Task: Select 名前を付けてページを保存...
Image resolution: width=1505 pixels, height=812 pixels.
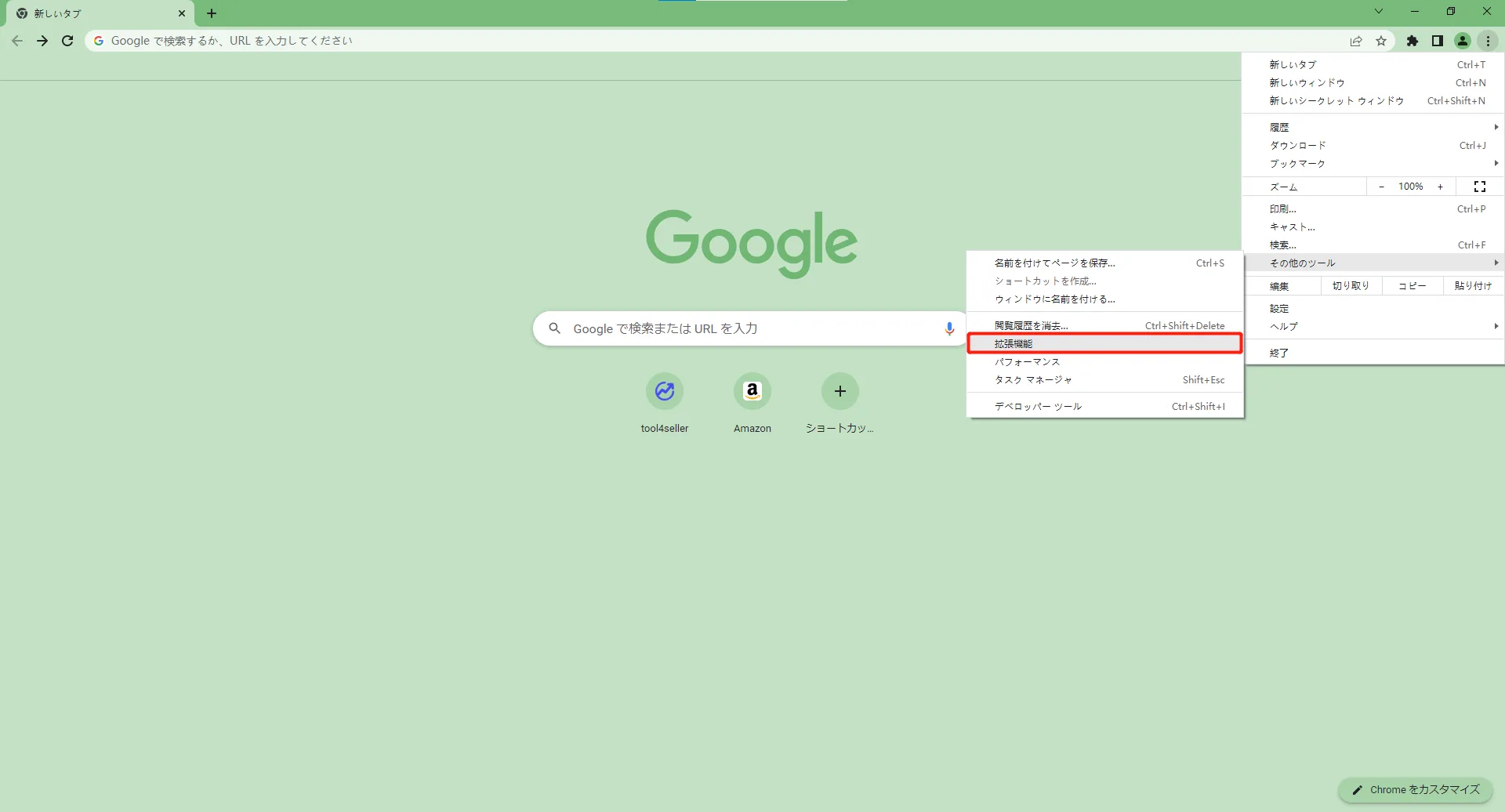Action: pyautogui.click(x=1105, y=263)
